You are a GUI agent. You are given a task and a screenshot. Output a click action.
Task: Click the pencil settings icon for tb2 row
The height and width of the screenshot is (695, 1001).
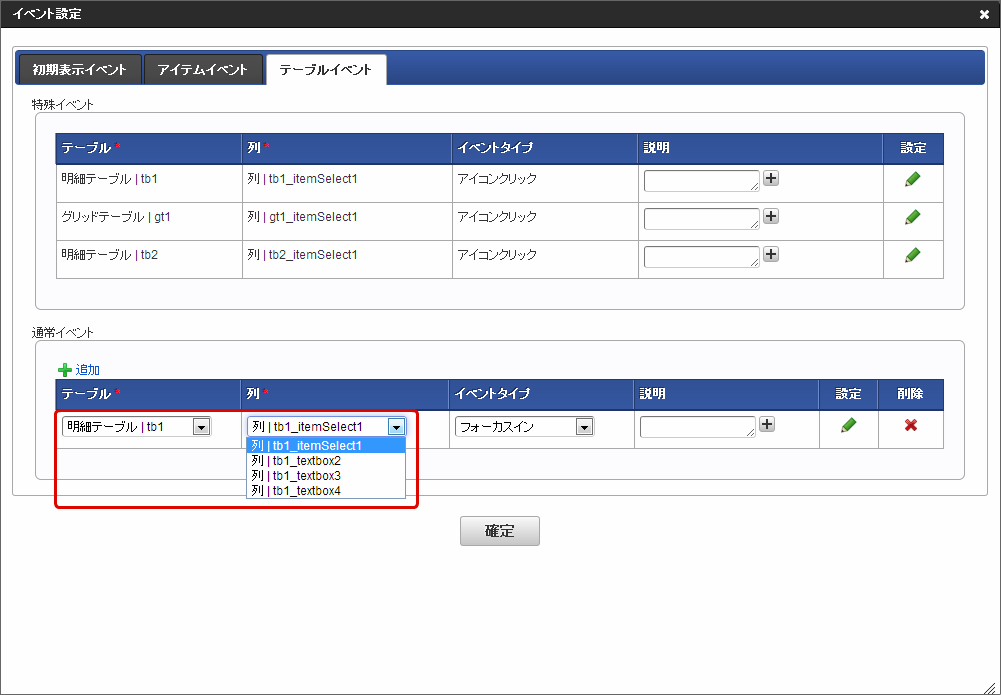click(x=912, y=255)
